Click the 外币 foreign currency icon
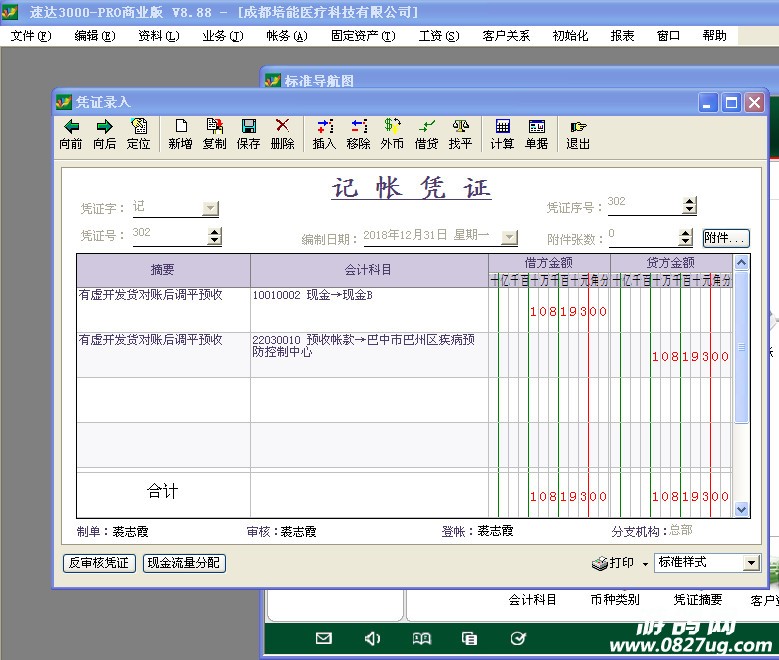 392,127
